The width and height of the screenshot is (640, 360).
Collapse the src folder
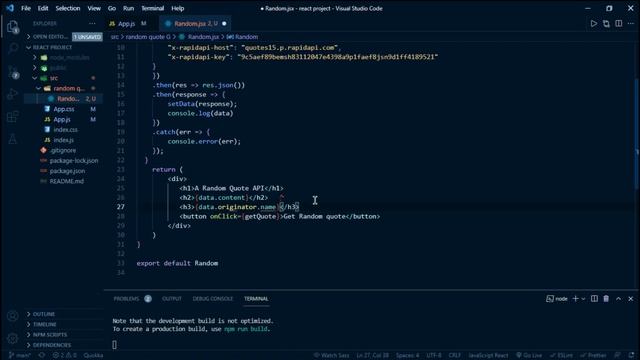[63, 78]
